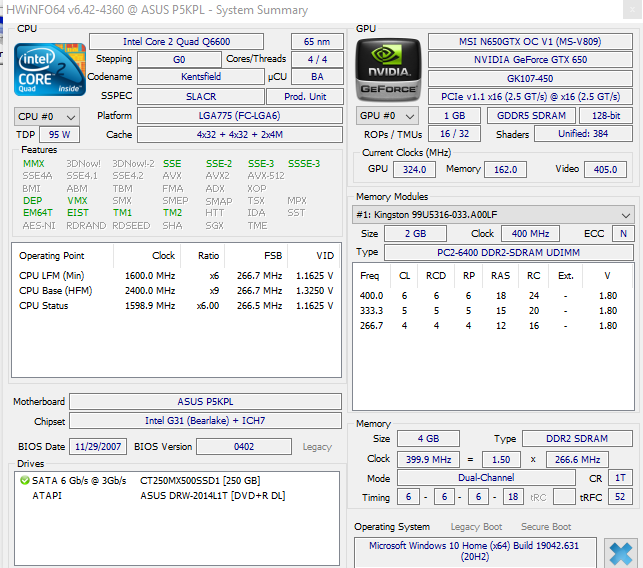
Task: Select the 333.3 frequency timing row
Action: [492, 311]
